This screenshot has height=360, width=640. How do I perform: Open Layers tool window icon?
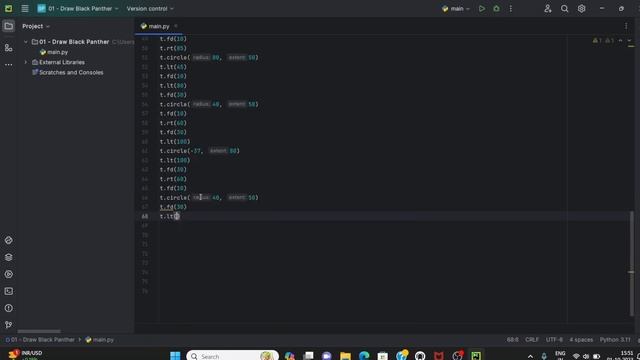click(x=9, y=257)
